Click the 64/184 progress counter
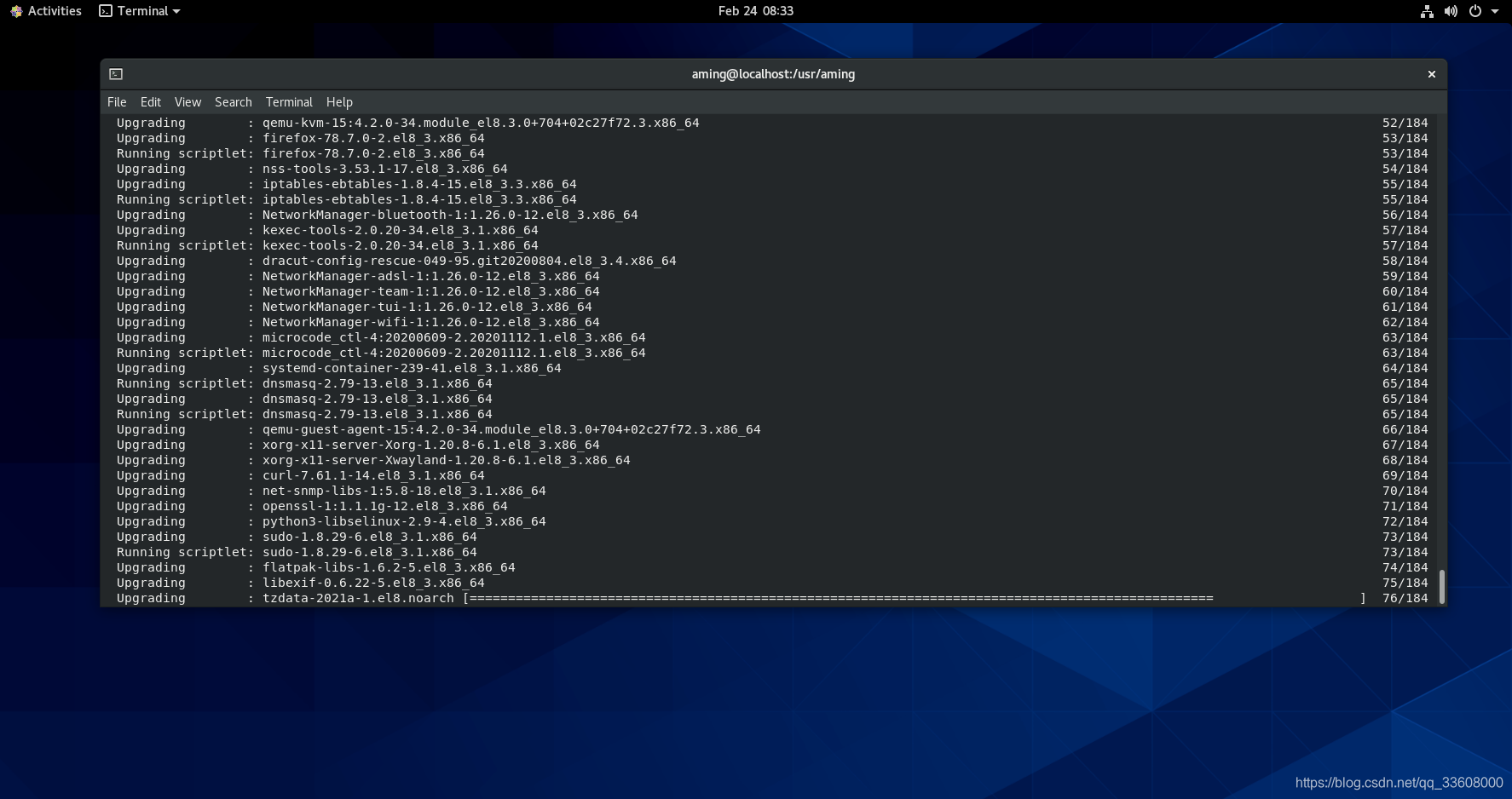This screenshot has width=1512, height=799. pos(1405,369)
